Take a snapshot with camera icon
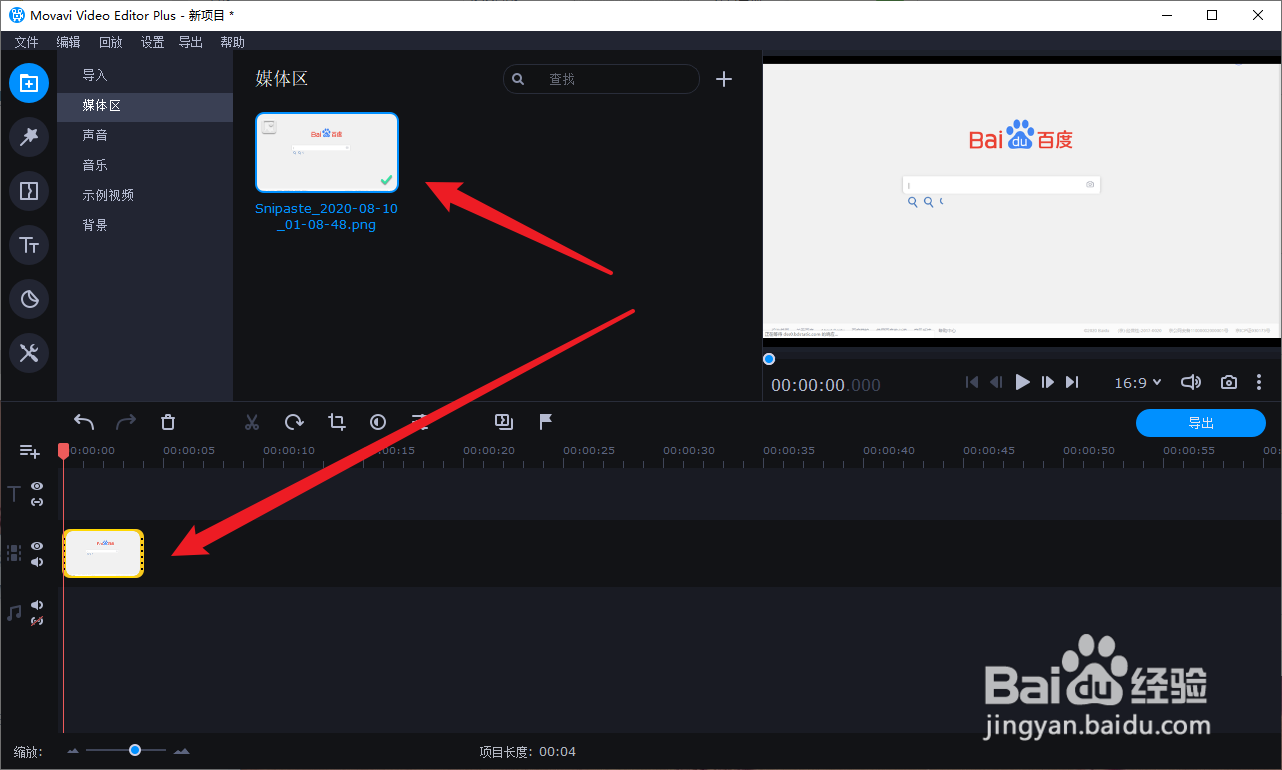Viewport: 1282px width, 770px height. coord(1229,382)
